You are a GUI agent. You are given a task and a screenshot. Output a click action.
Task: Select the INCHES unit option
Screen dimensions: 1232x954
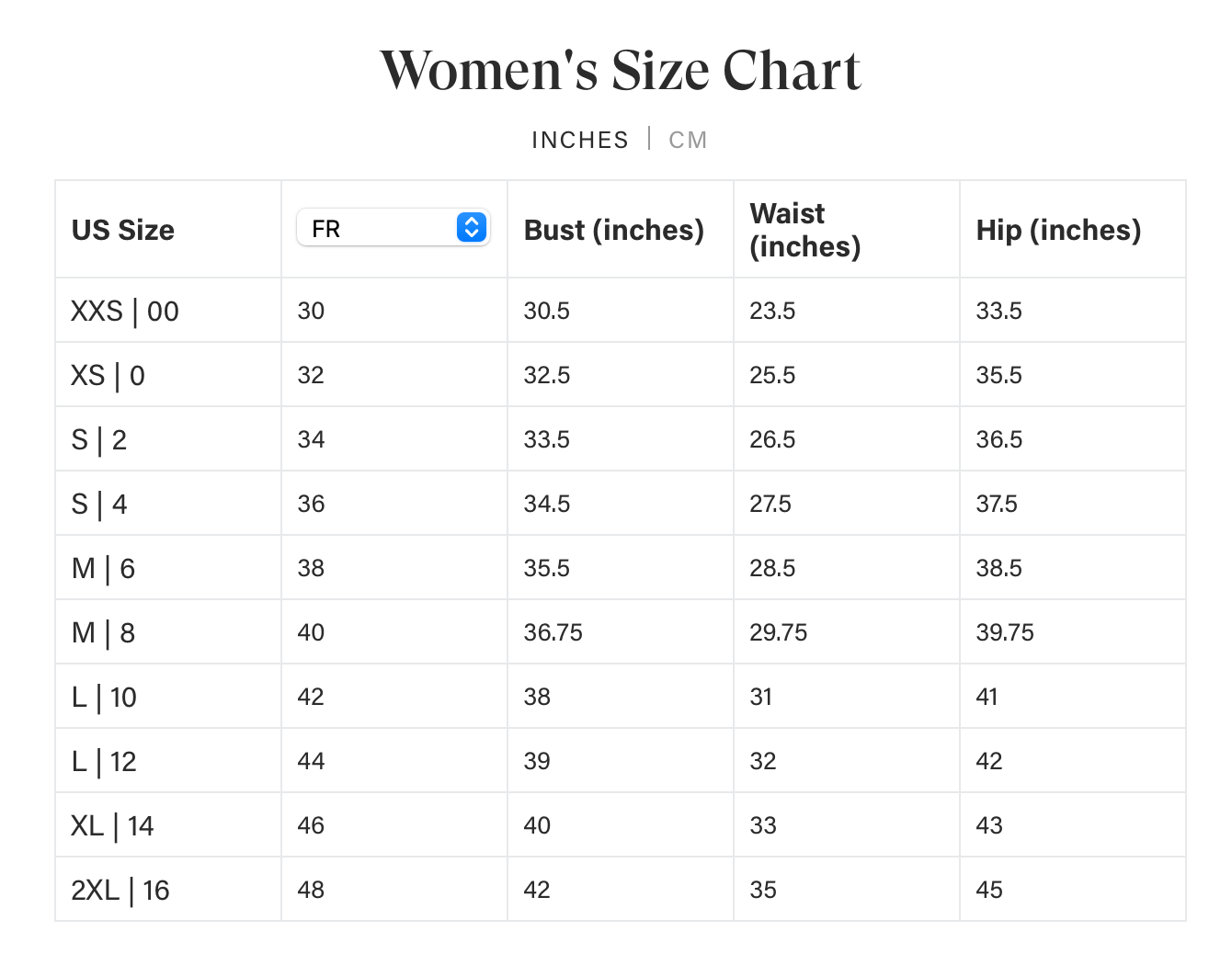(x=580, y=140)
